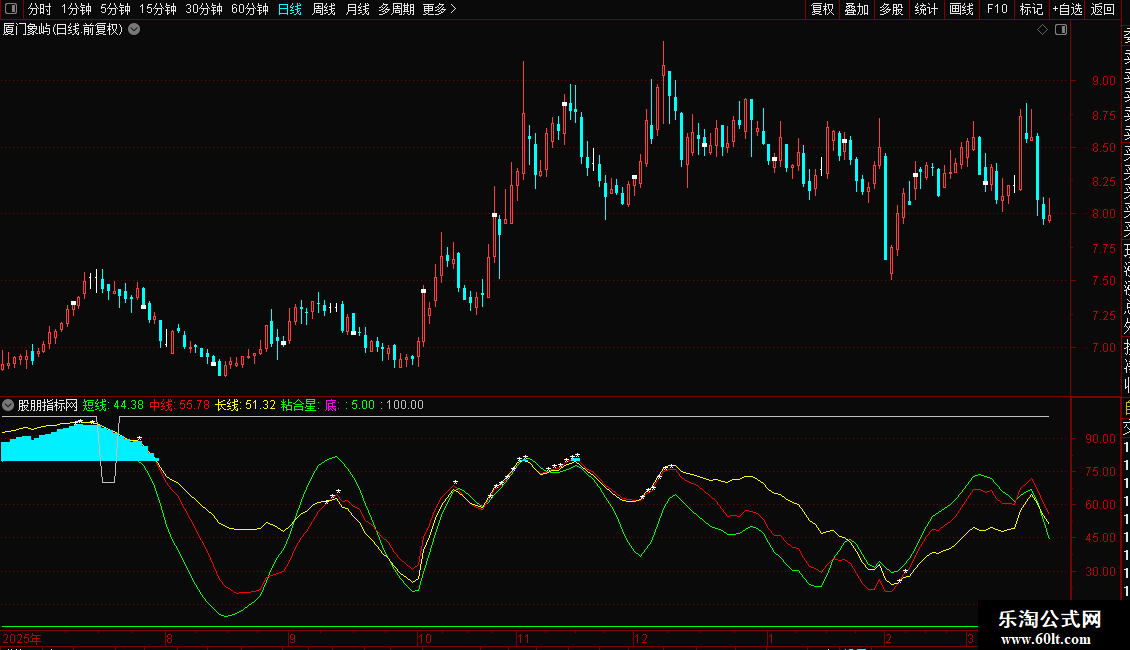This screenshot has width=1130, height=650.
Task: Select the 60分钟 period
Action: pyautogui.click(x=250, y=9)
